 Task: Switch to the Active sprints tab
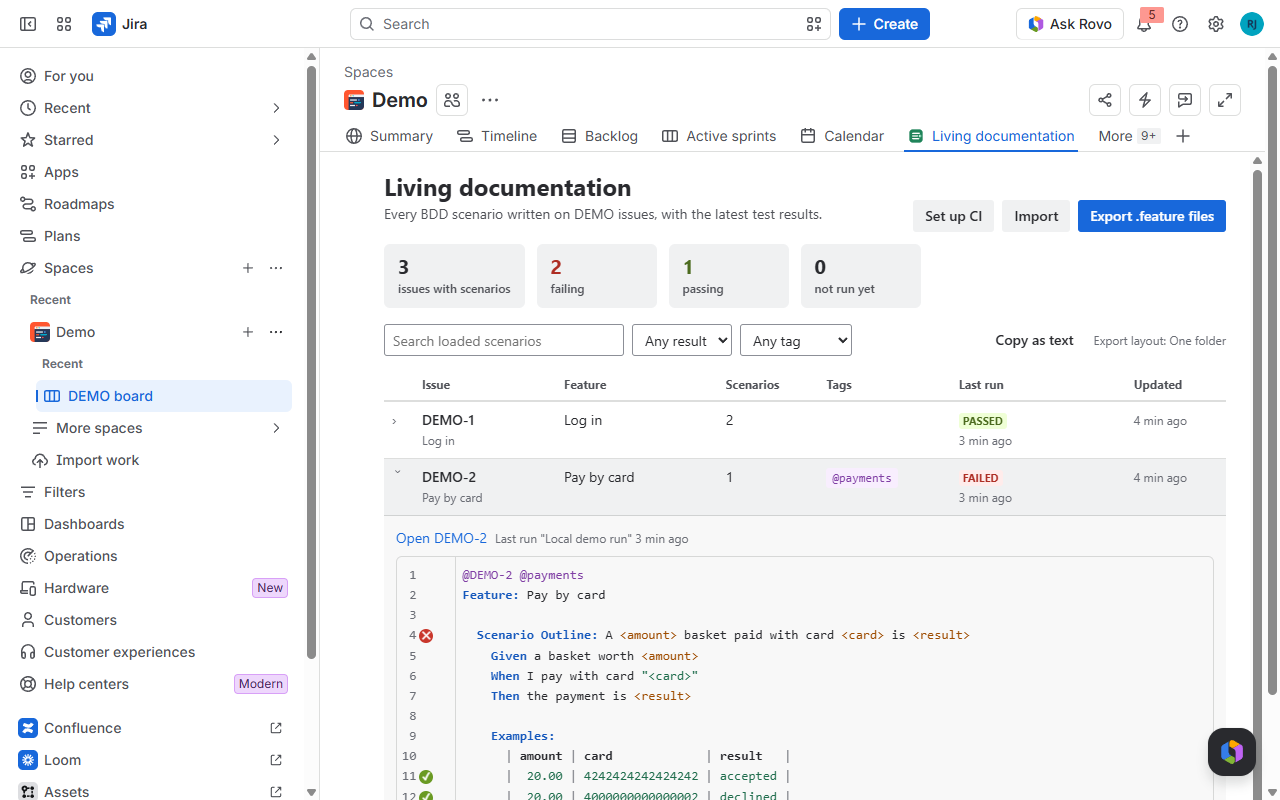tap(719, 136)
